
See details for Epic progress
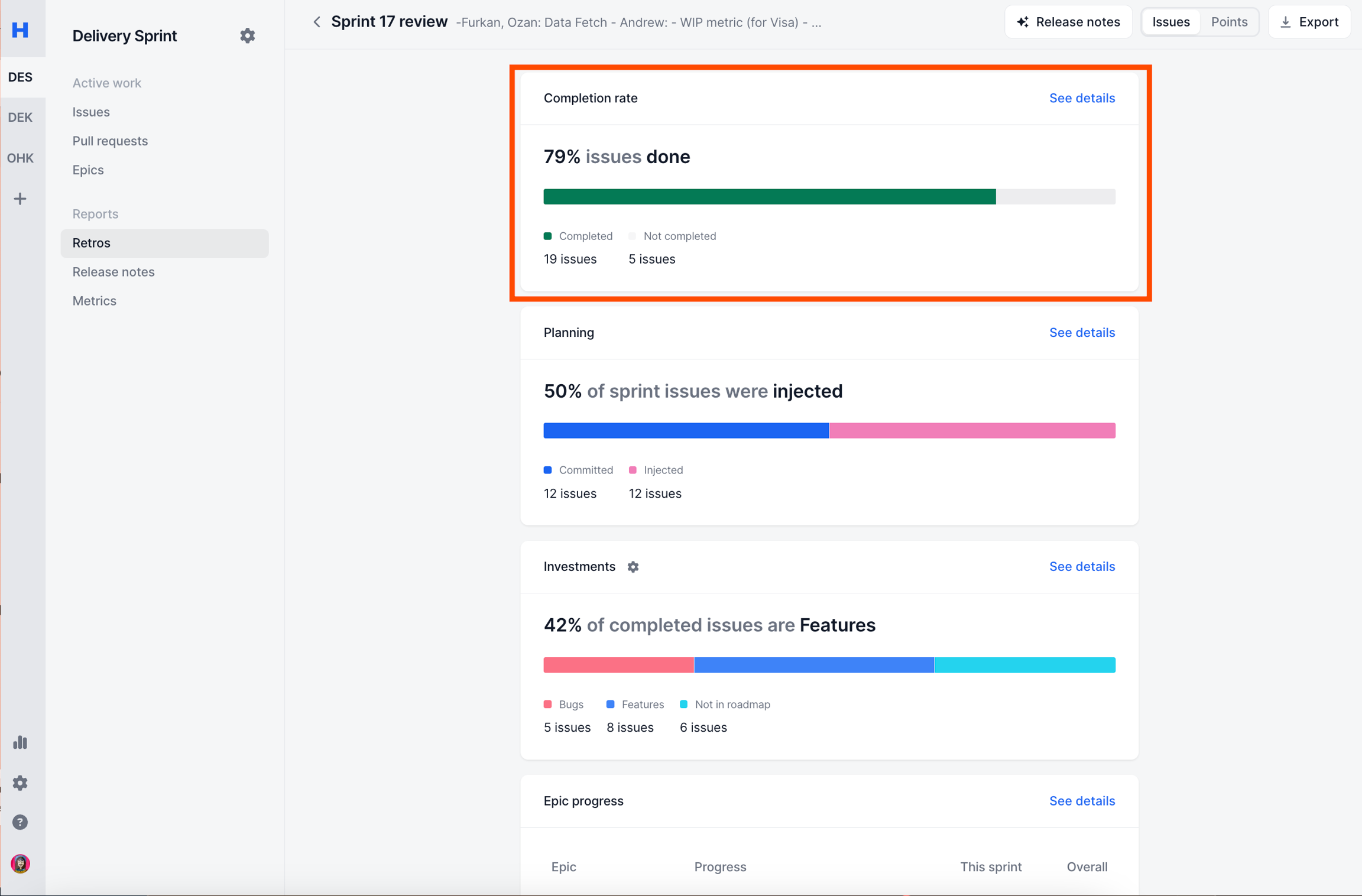[x=1081, y=801]
